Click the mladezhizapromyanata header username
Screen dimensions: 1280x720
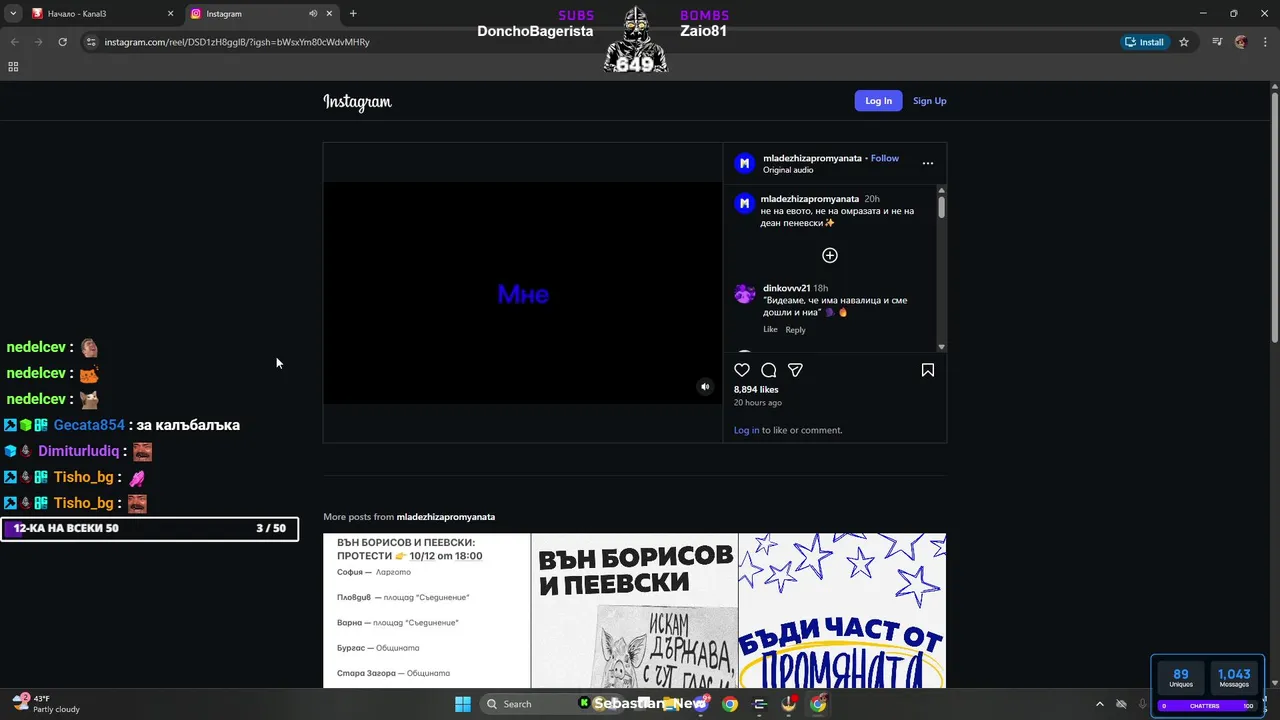point(813,158)
